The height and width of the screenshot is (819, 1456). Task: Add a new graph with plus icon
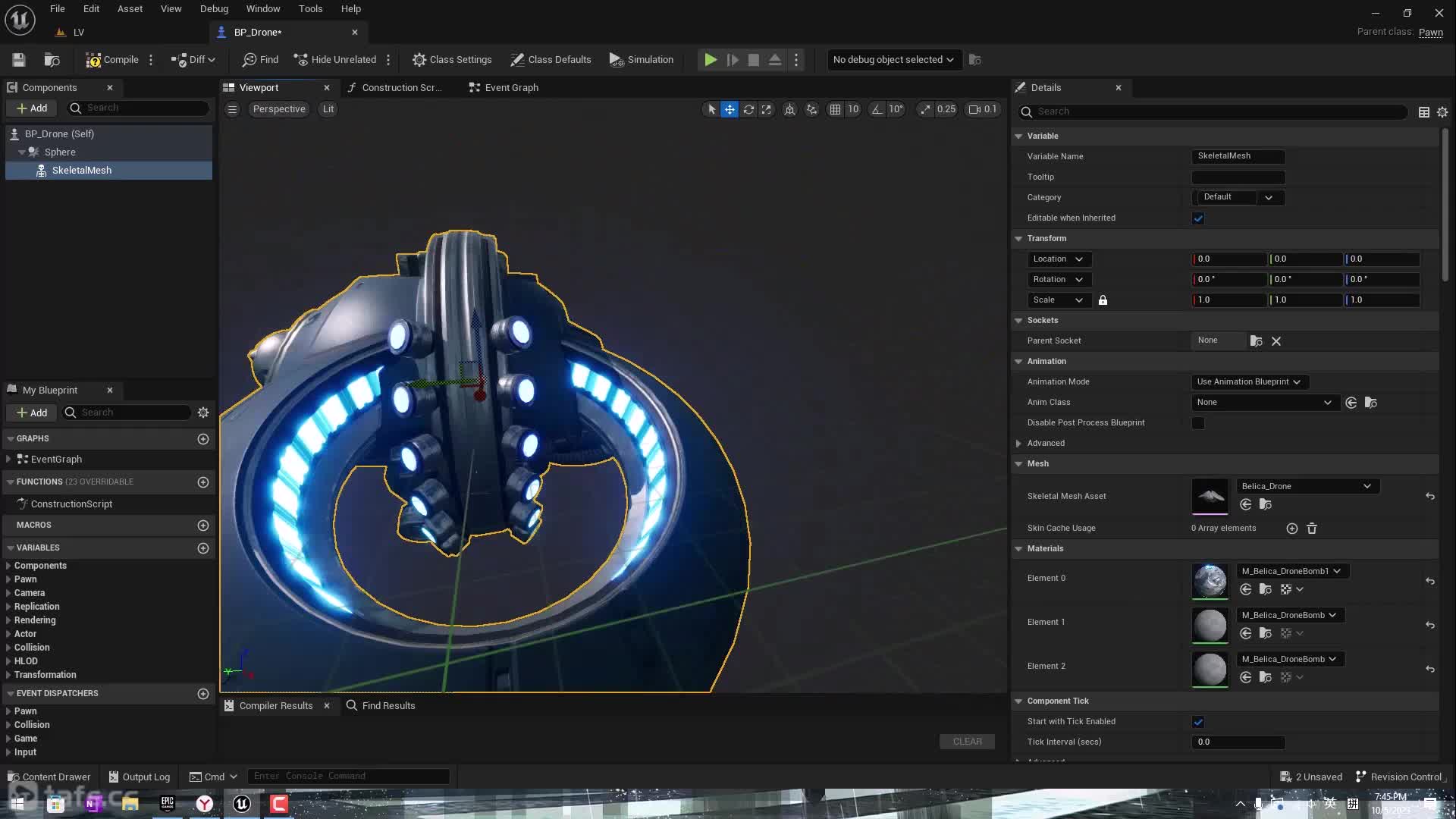(x=203, y=439)
